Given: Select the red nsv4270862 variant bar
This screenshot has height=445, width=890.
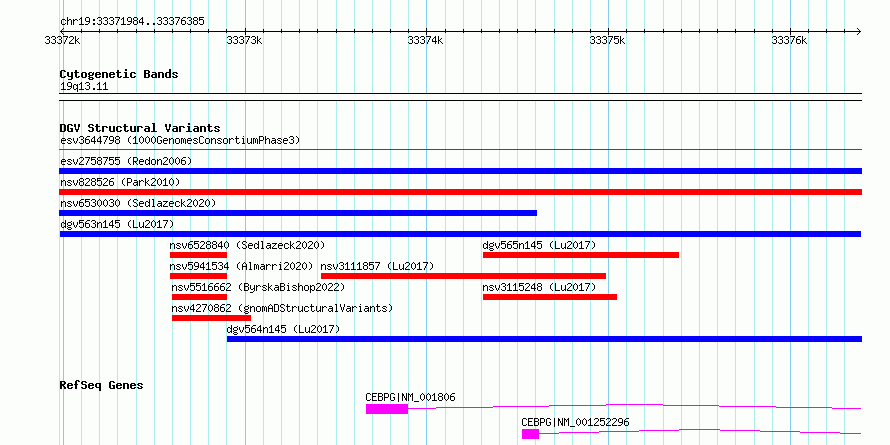Looking at the screenshot, I should [x=211, y=318].
